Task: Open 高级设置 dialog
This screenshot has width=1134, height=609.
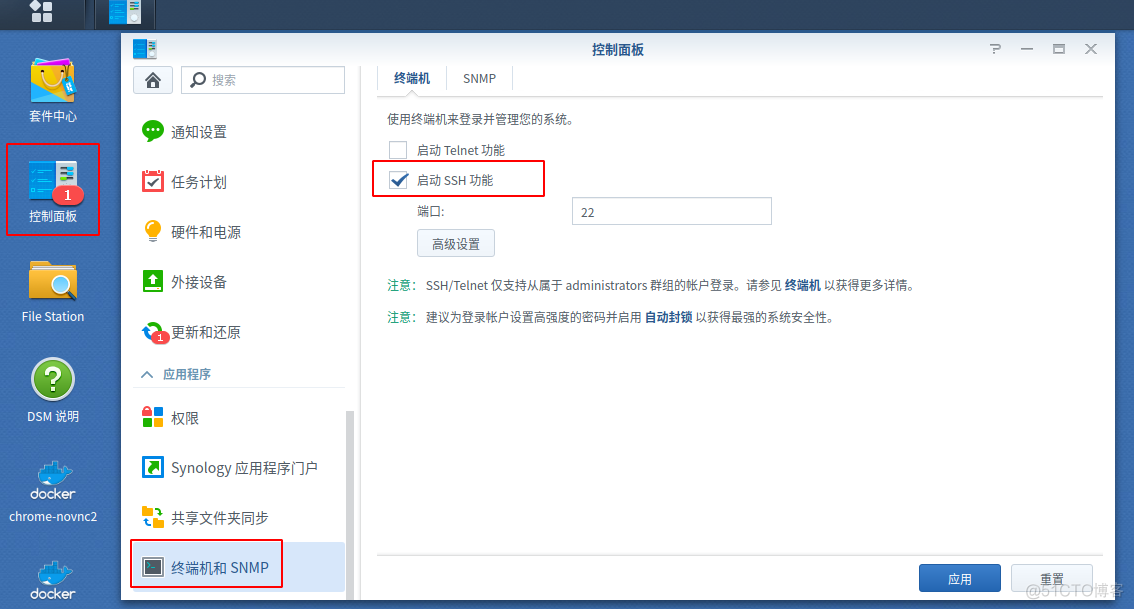Action: point(456,243)
